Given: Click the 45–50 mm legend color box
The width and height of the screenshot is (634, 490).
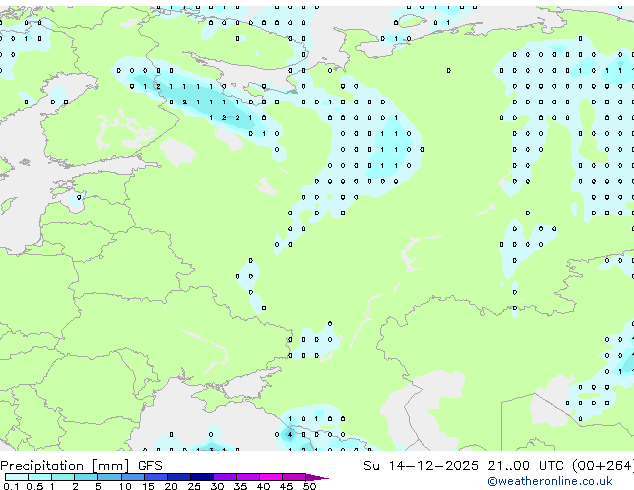Looking at the screenshot, I should 294,477.
